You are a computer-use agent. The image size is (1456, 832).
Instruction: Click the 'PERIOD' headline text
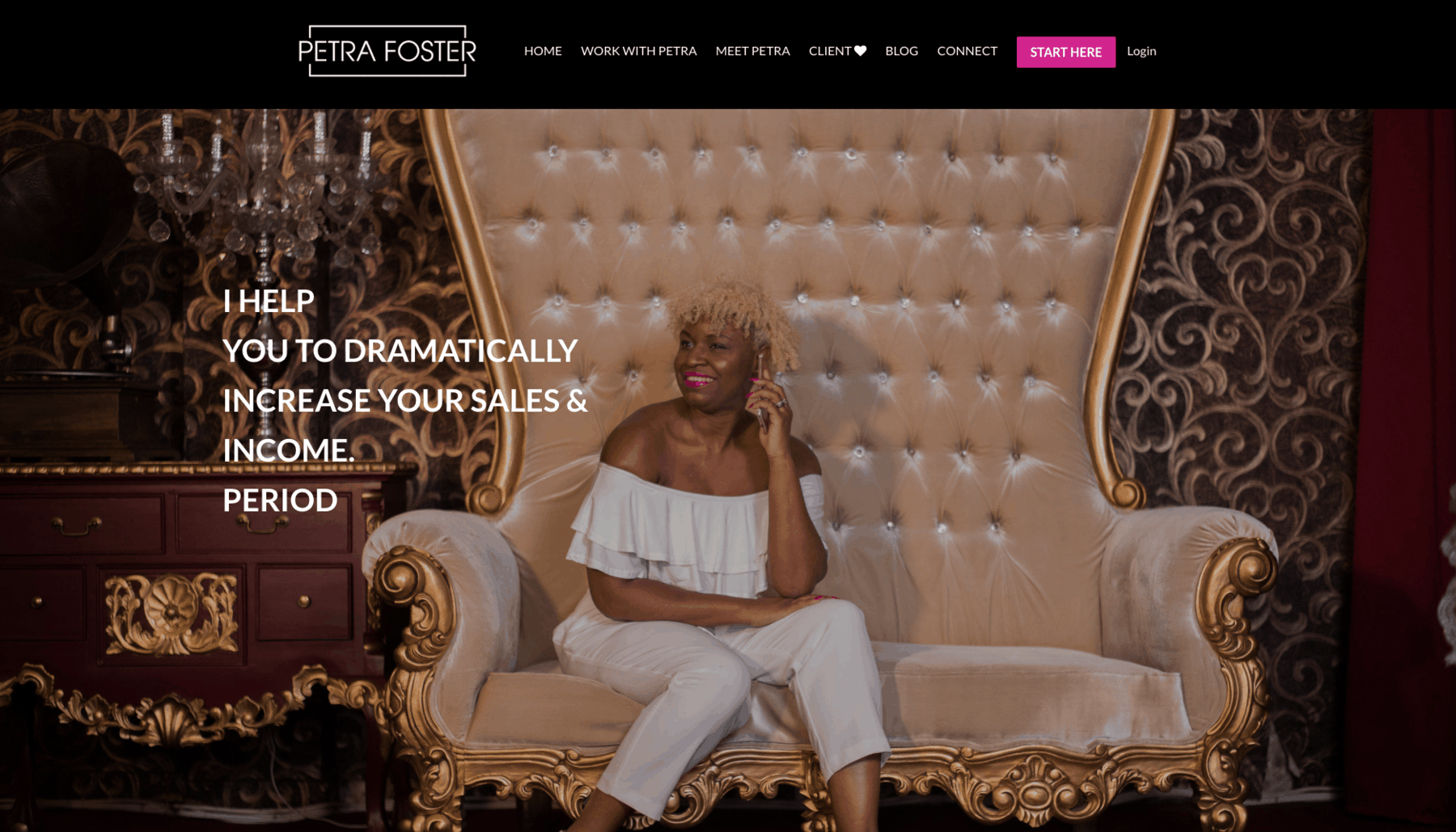point(280,500)
